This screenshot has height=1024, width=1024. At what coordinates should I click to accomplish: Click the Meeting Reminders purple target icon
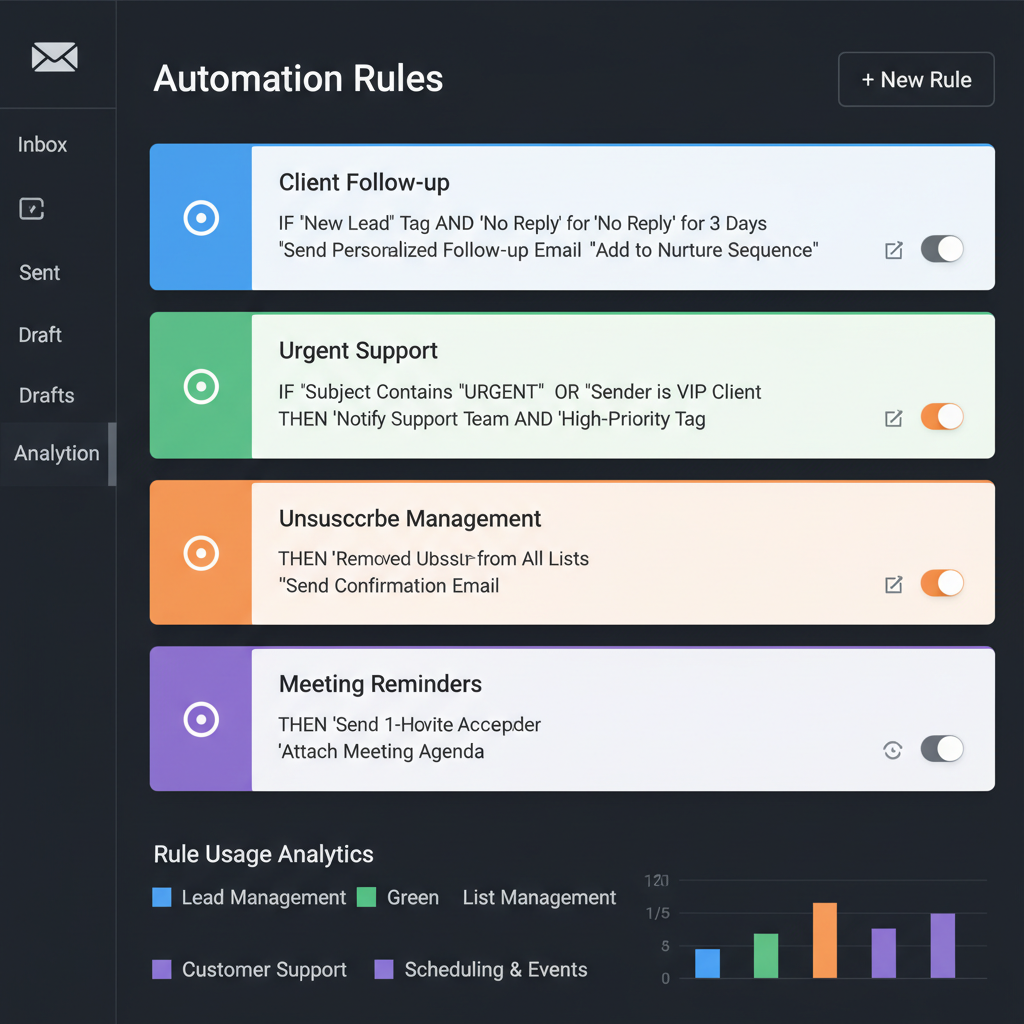(x=201, y=719)
